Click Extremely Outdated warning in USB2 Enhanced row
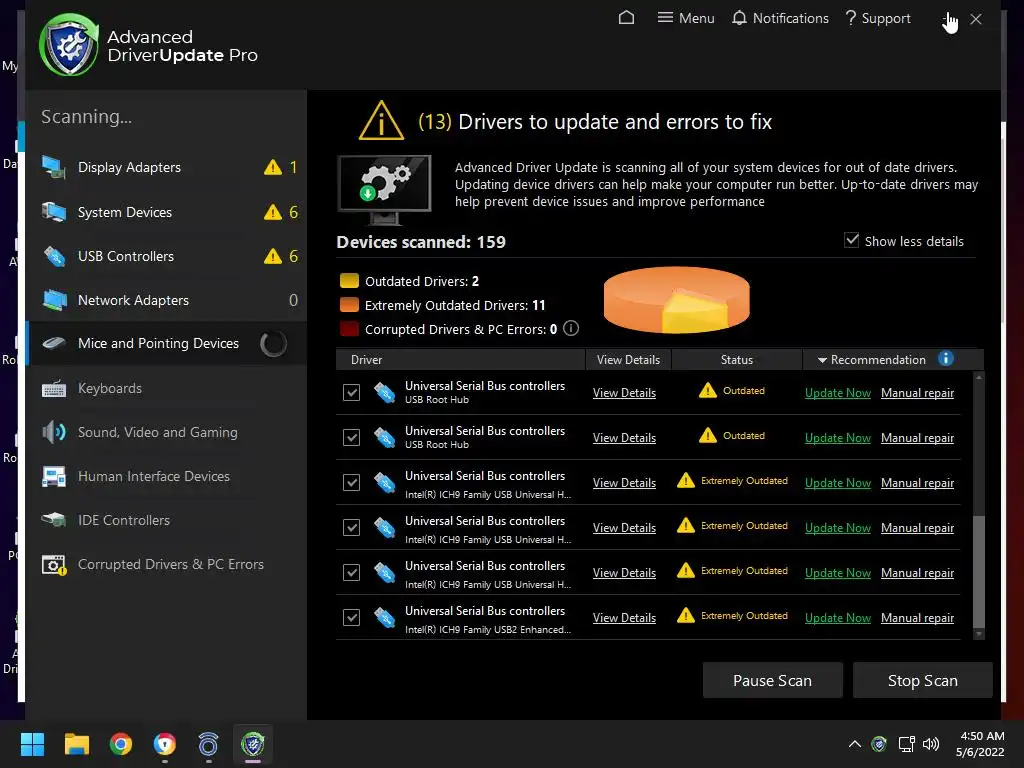Viewport: 1024px width, 768px height. pos(686,615)
